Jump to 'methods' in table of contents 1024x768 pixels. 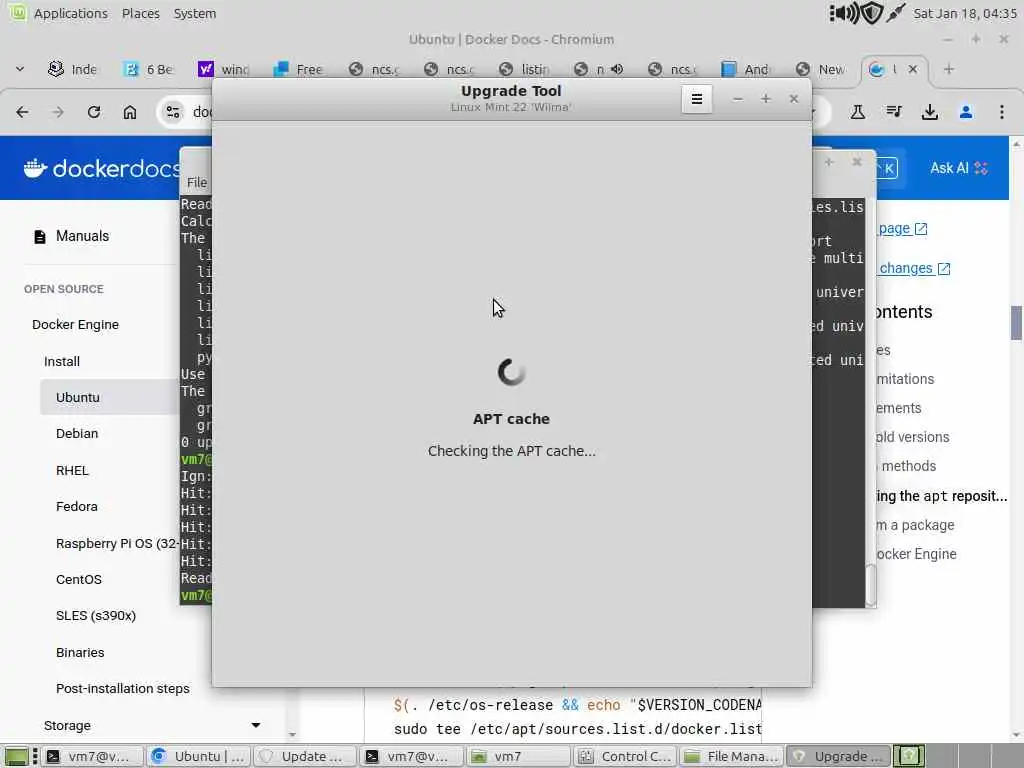908,466
